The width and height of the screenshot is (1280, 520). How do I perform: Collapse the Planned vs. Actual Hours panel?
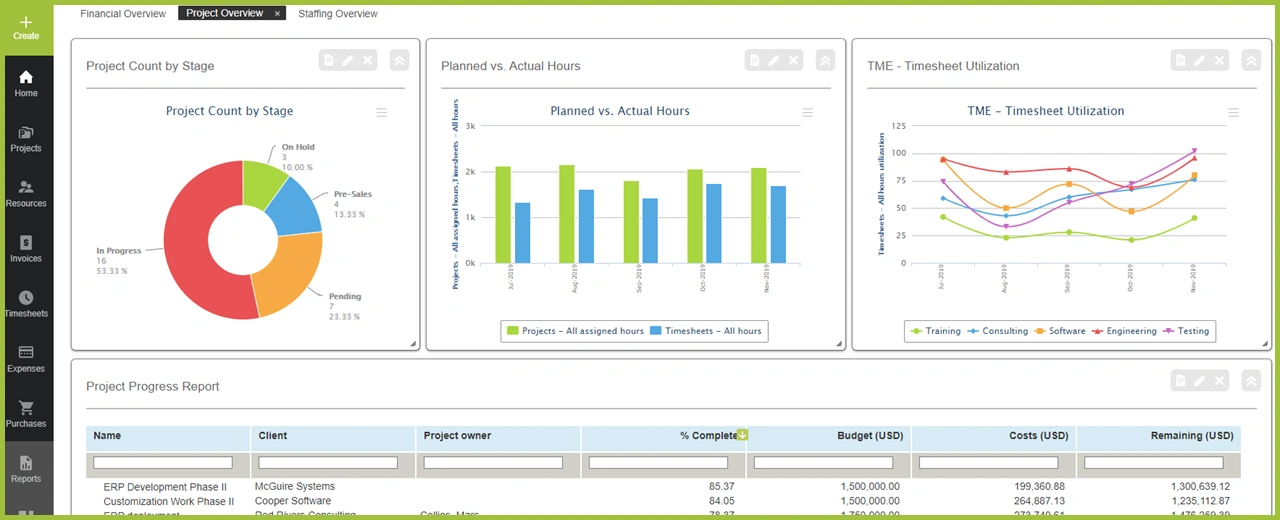point(825,61)
